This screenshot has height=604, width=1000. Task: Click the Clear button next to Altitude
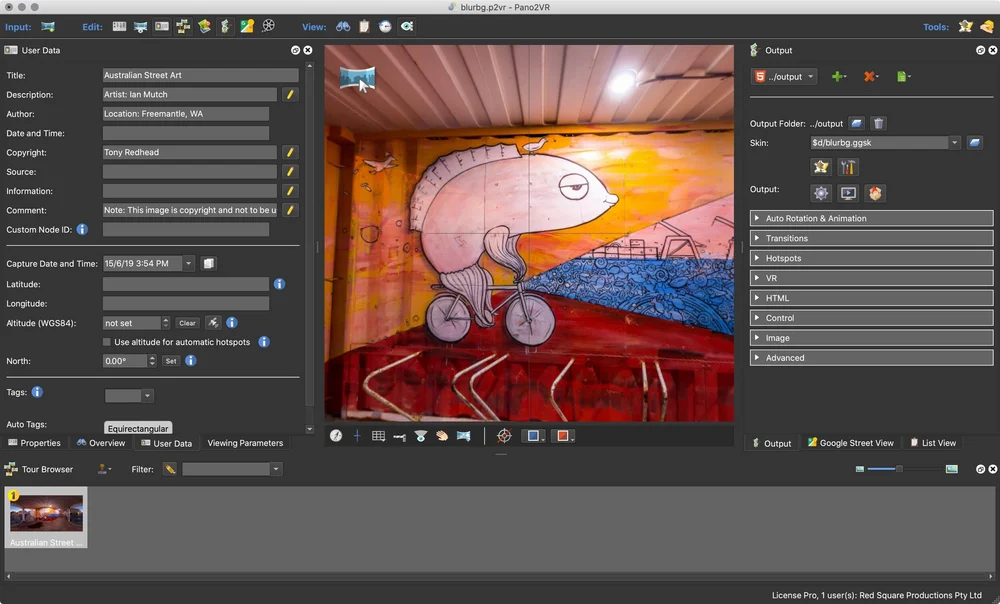pyautogui.click(x=188, y=323)
